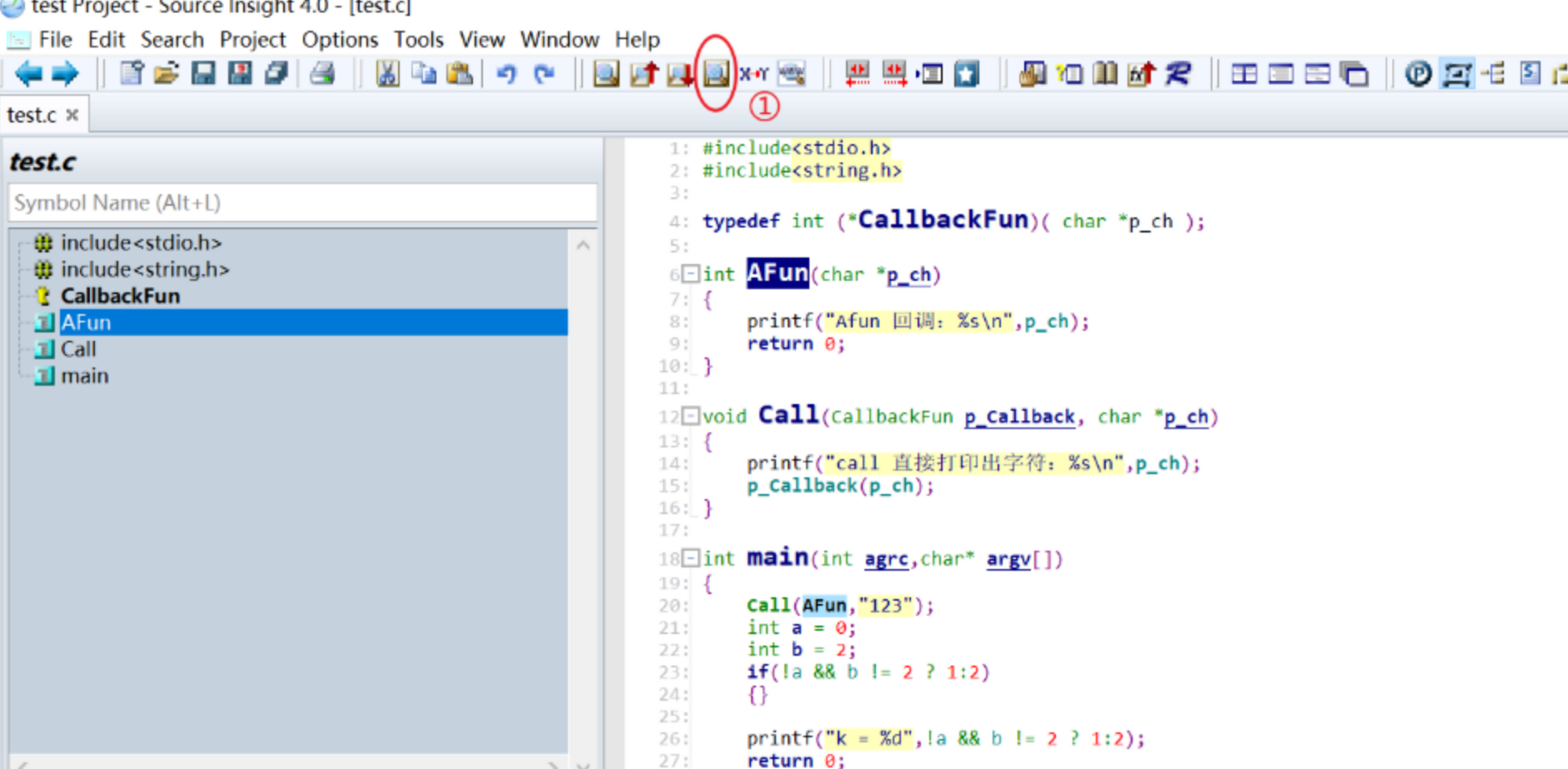Click the Cascade Windows icon
The height and width of the screenshot is (769, 1568).
pos(1355,74)
